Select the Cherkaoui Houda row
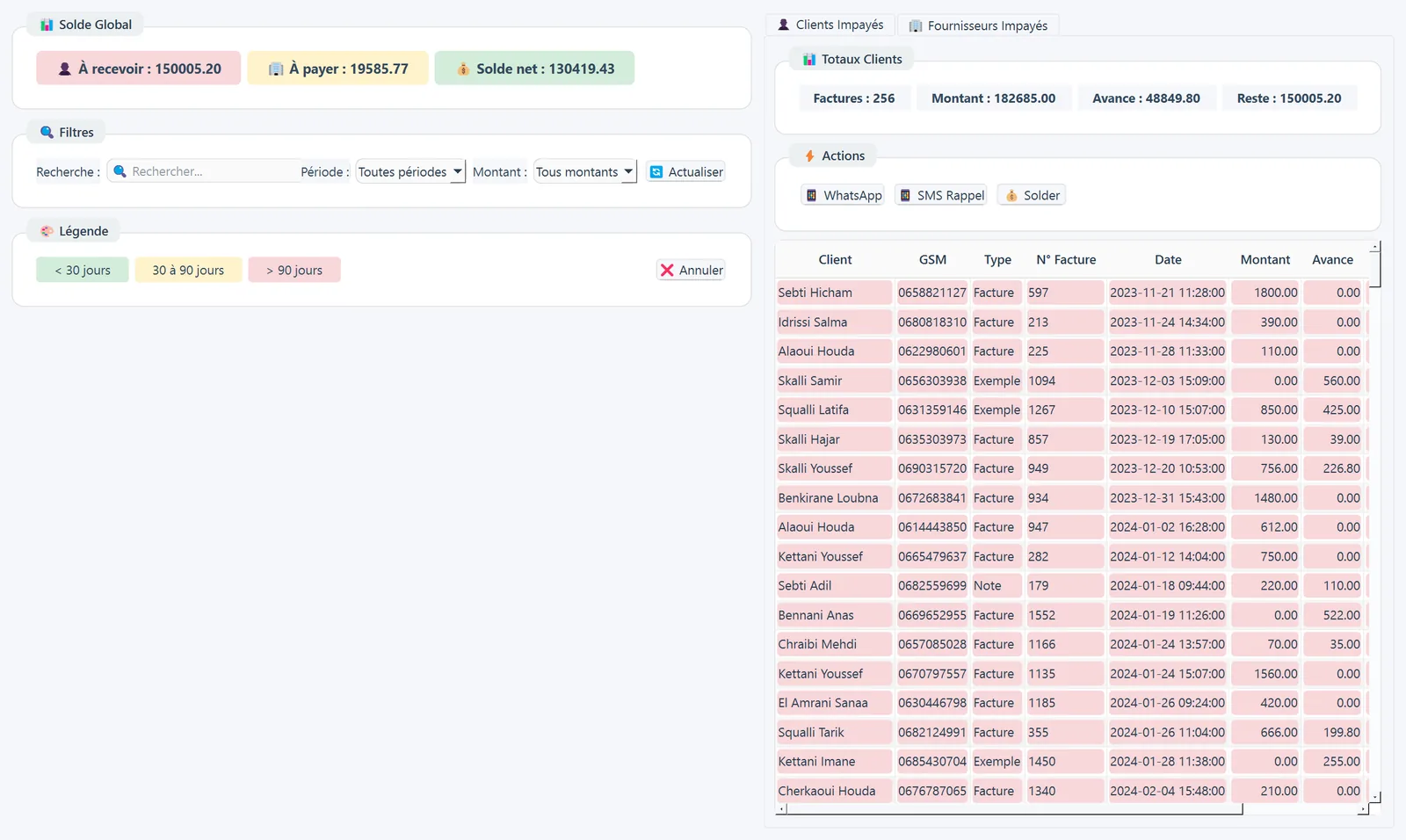The image size is (1406, 840). [1073, 791]
